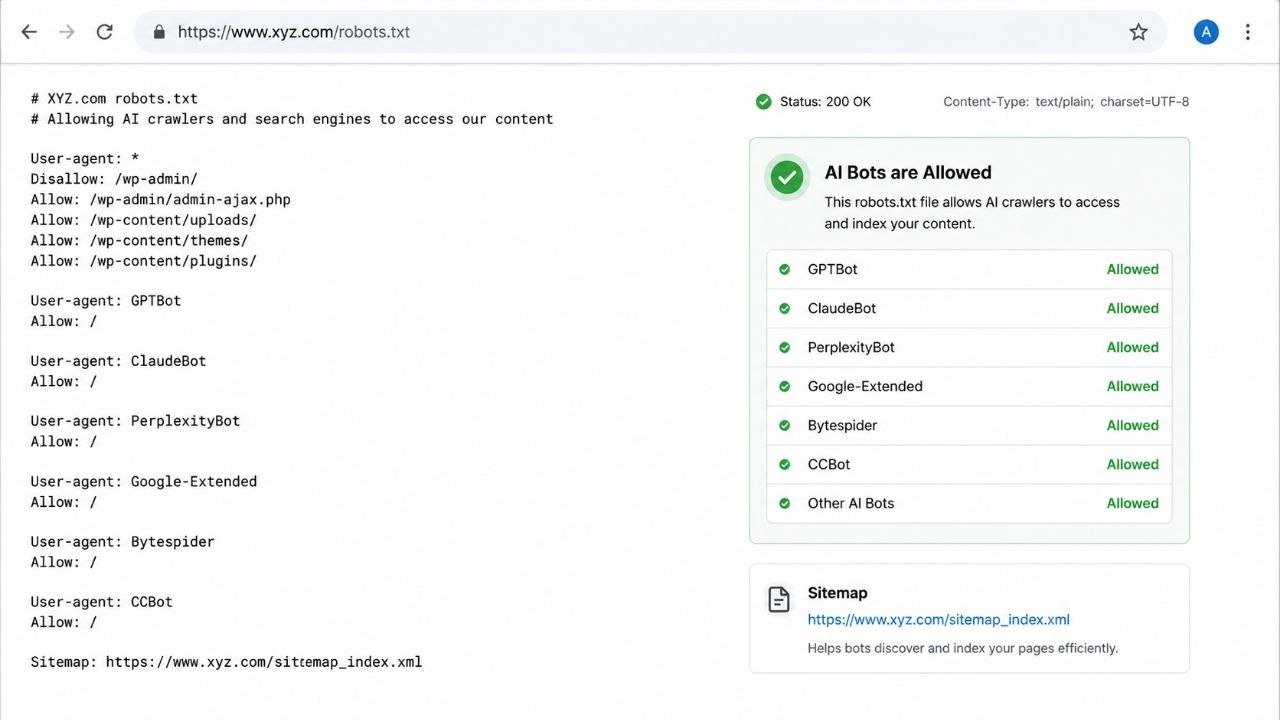1280x720 pixels.
Task: Bookmark this page with the star icon
Action: click(1138, 32)
